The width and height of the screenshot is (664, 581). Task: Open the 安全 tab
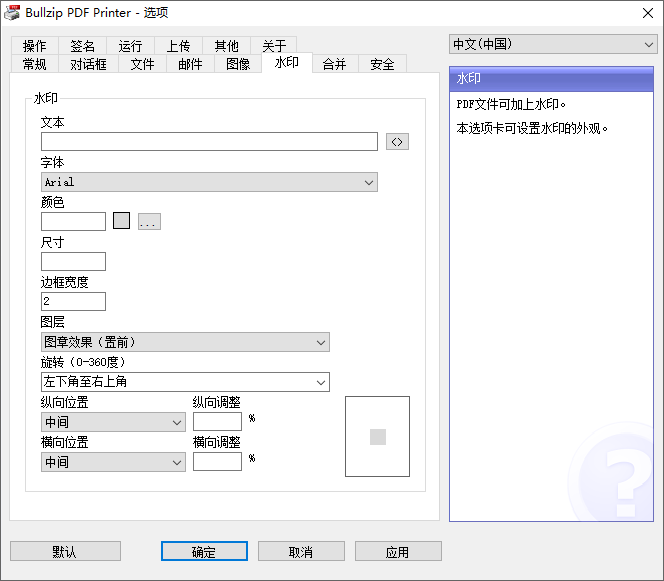(382, 64)
